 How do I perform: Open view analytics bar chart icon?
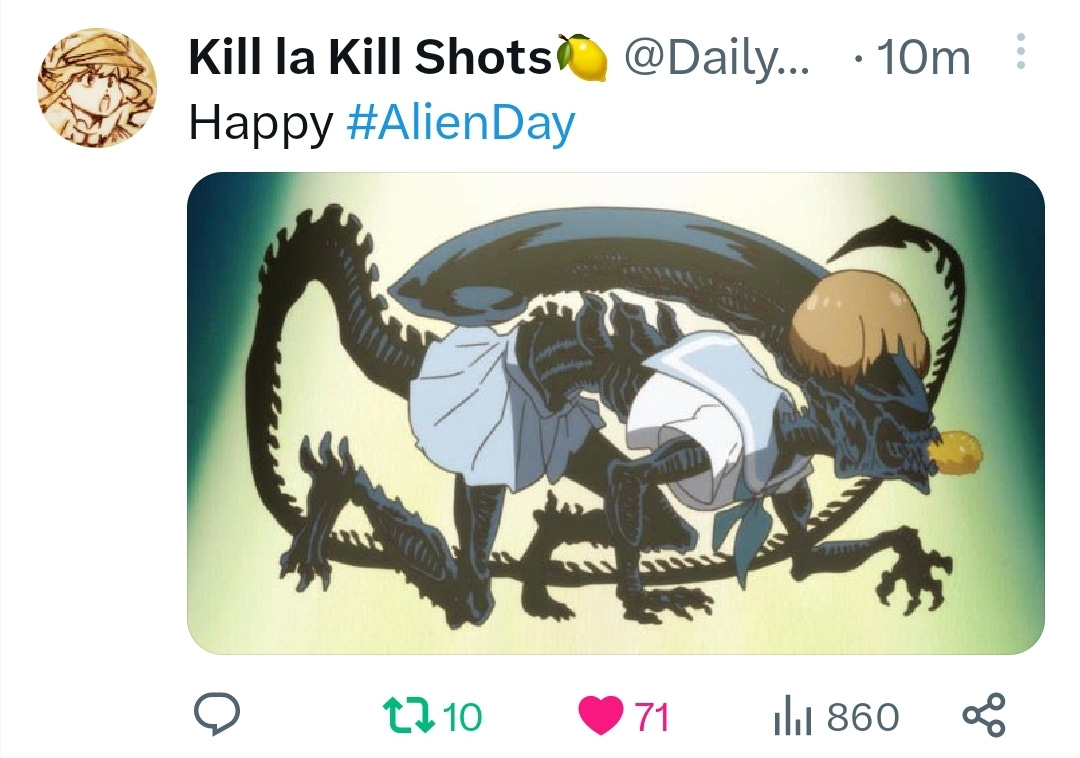pyautogui.click(x=794, y=715)
